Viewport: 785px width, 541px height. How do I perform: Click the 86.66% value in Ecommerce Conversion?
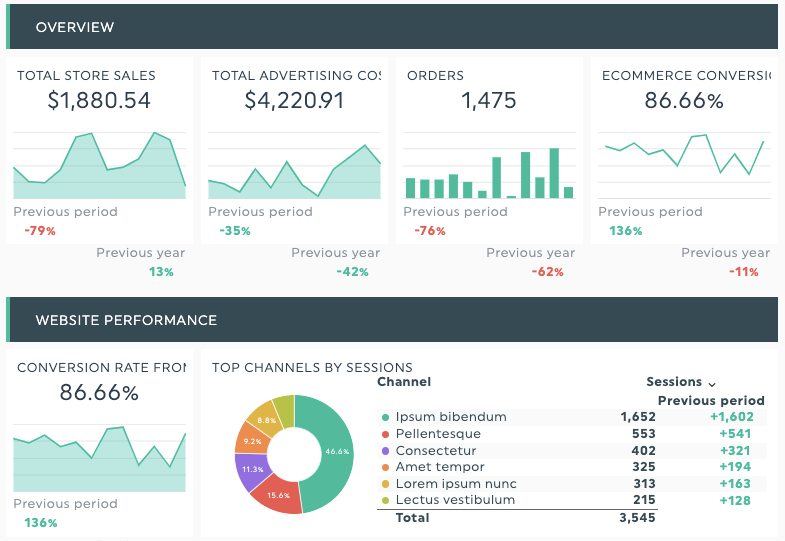pyautogui.click(x=684, y=100)
